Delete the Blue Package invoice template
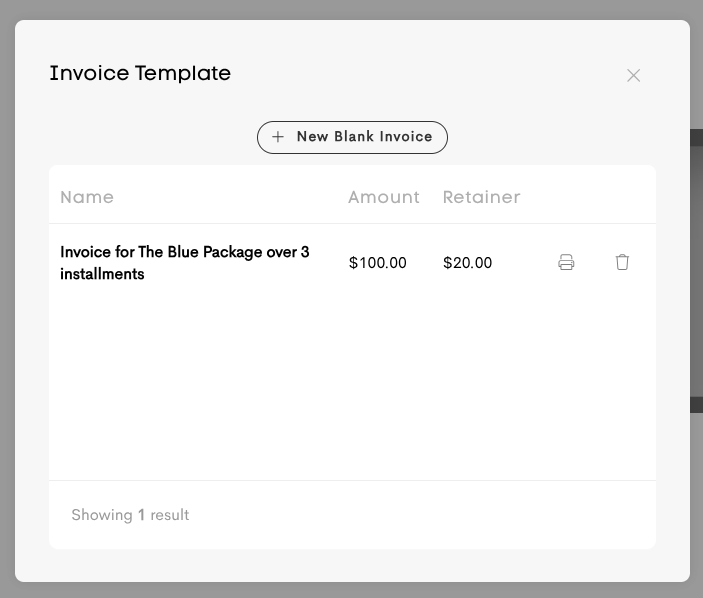This screenshot has width=703, height=598. pyautogui.click(x=622, y=262)
